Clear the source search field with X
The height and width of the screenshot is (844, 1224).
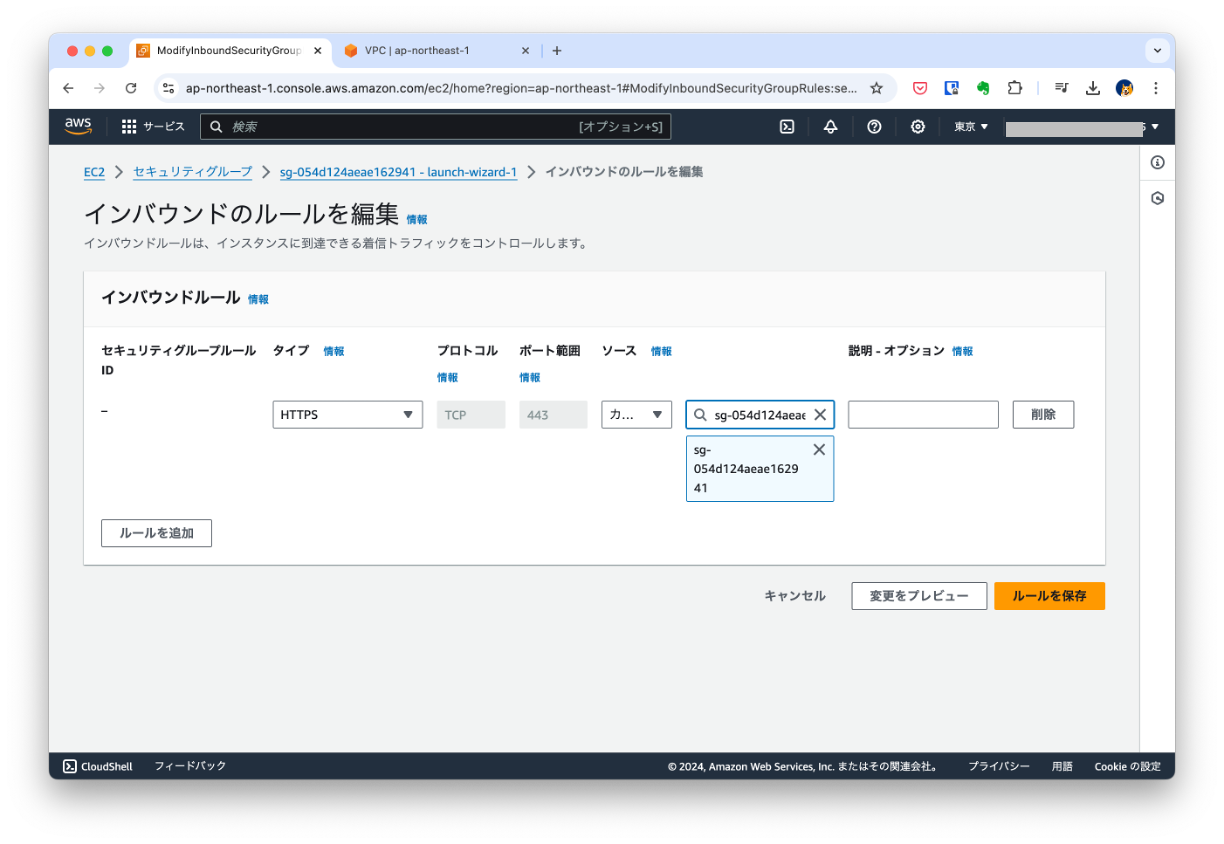[820, 415]
